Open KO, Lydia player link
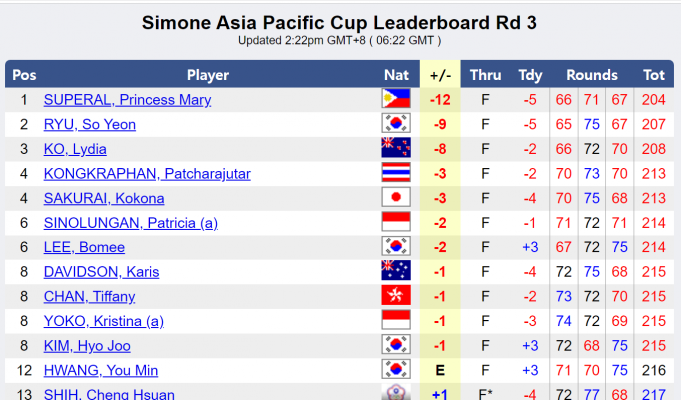 [75, 149]
